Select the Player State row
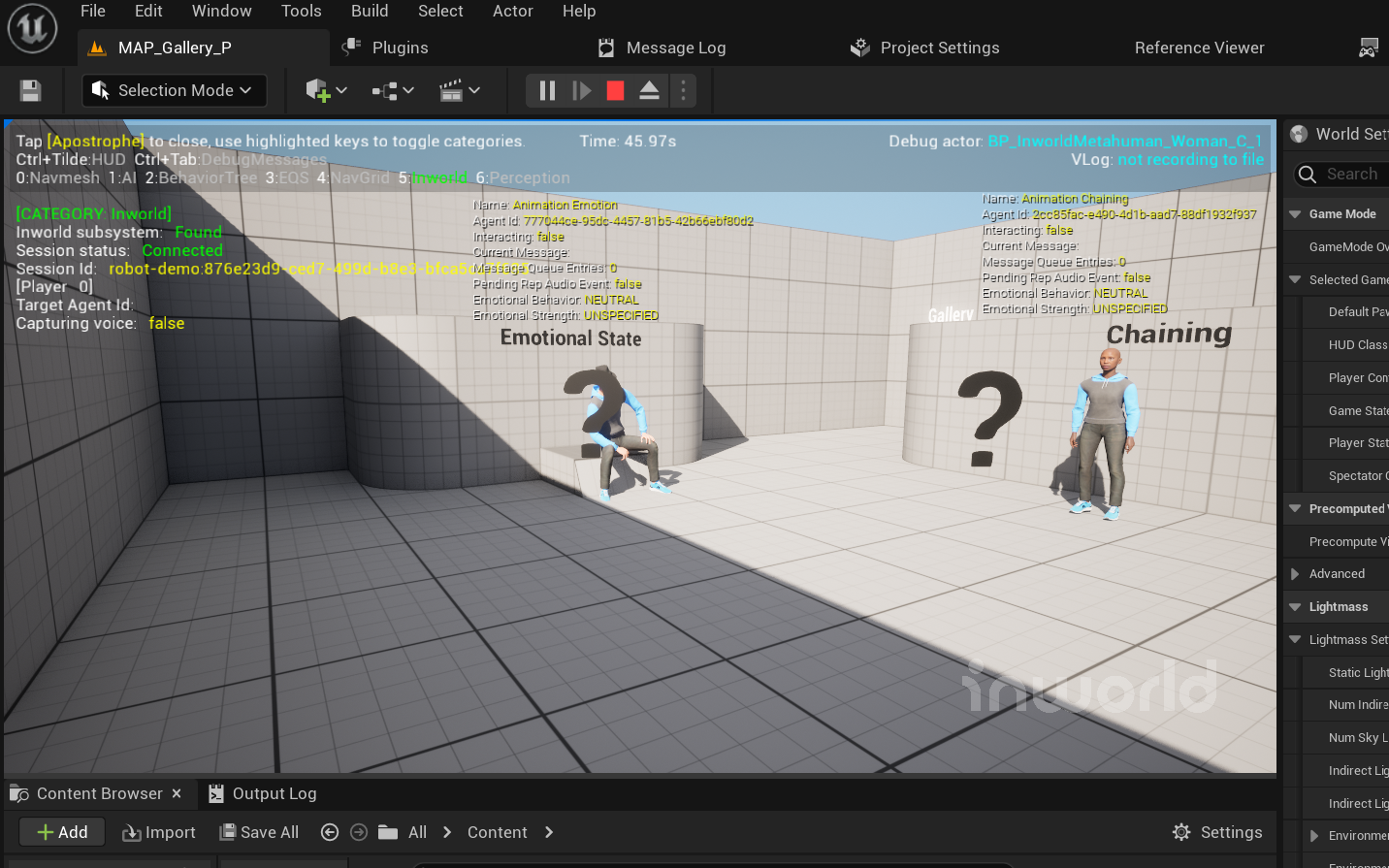1389x868 pixels. [x=1343, y=442]
